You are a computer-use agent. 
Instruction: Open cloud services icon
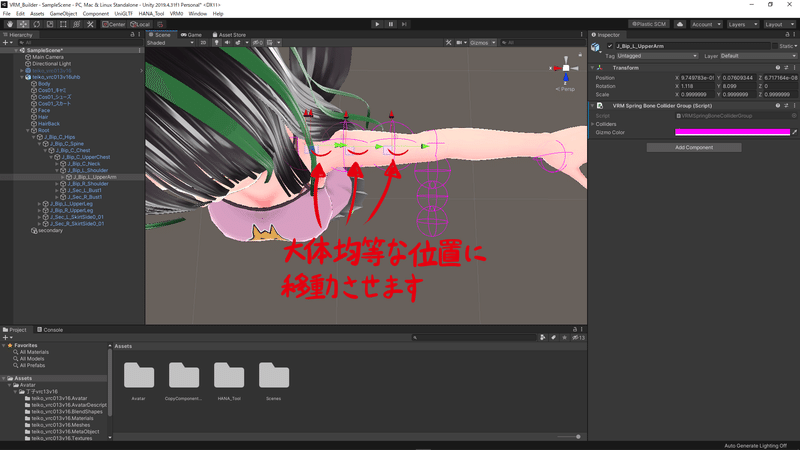click(680, 24)
